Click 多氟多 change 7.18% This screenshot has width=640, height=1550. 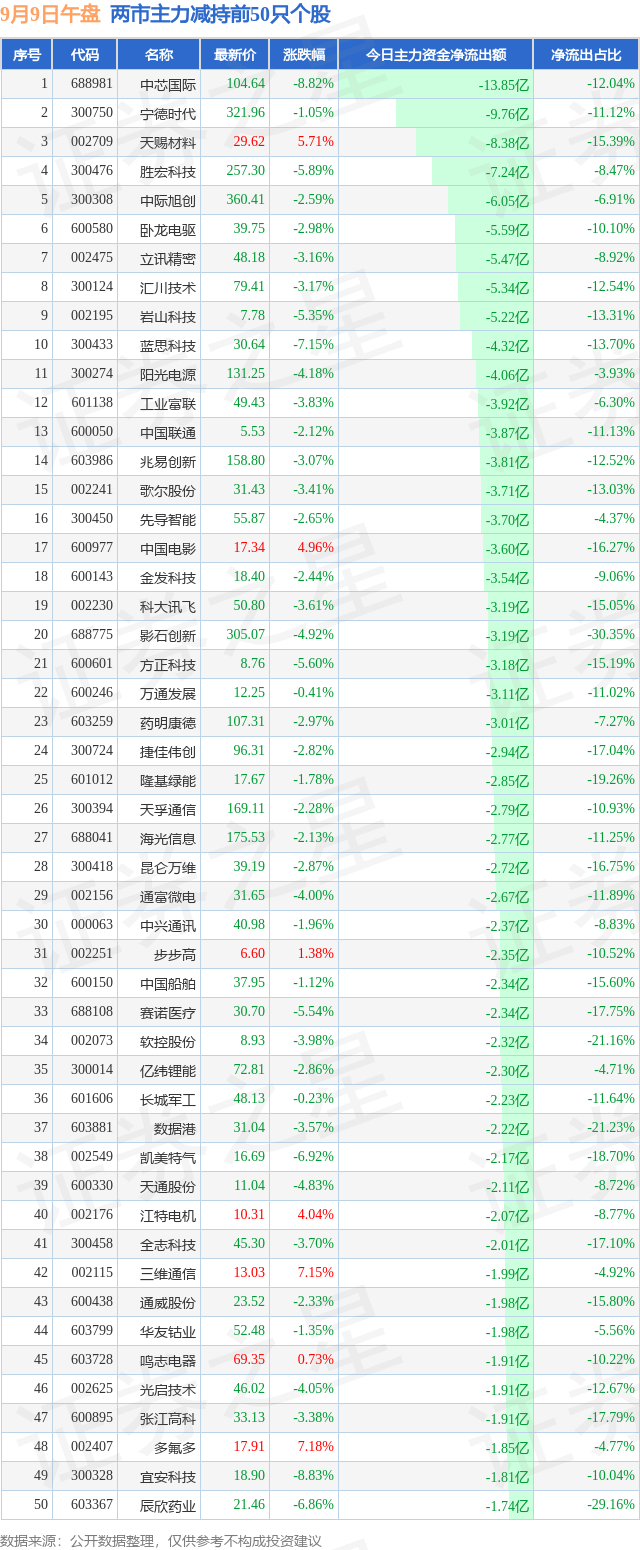pos(315,1447)
